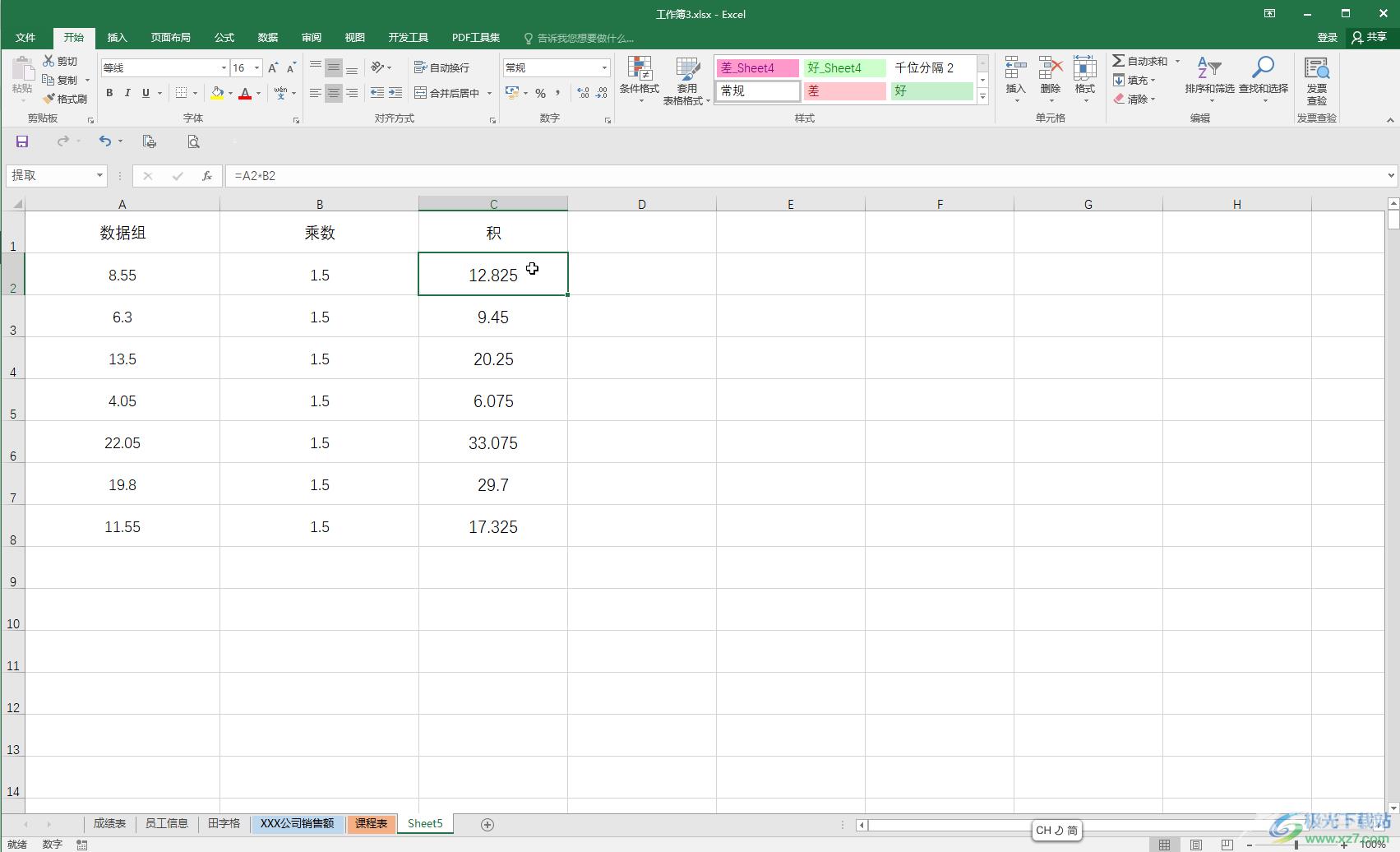Click the increase indent icon
The height and width of the screenshot is (852, 1400).
(x=395, y=93)
